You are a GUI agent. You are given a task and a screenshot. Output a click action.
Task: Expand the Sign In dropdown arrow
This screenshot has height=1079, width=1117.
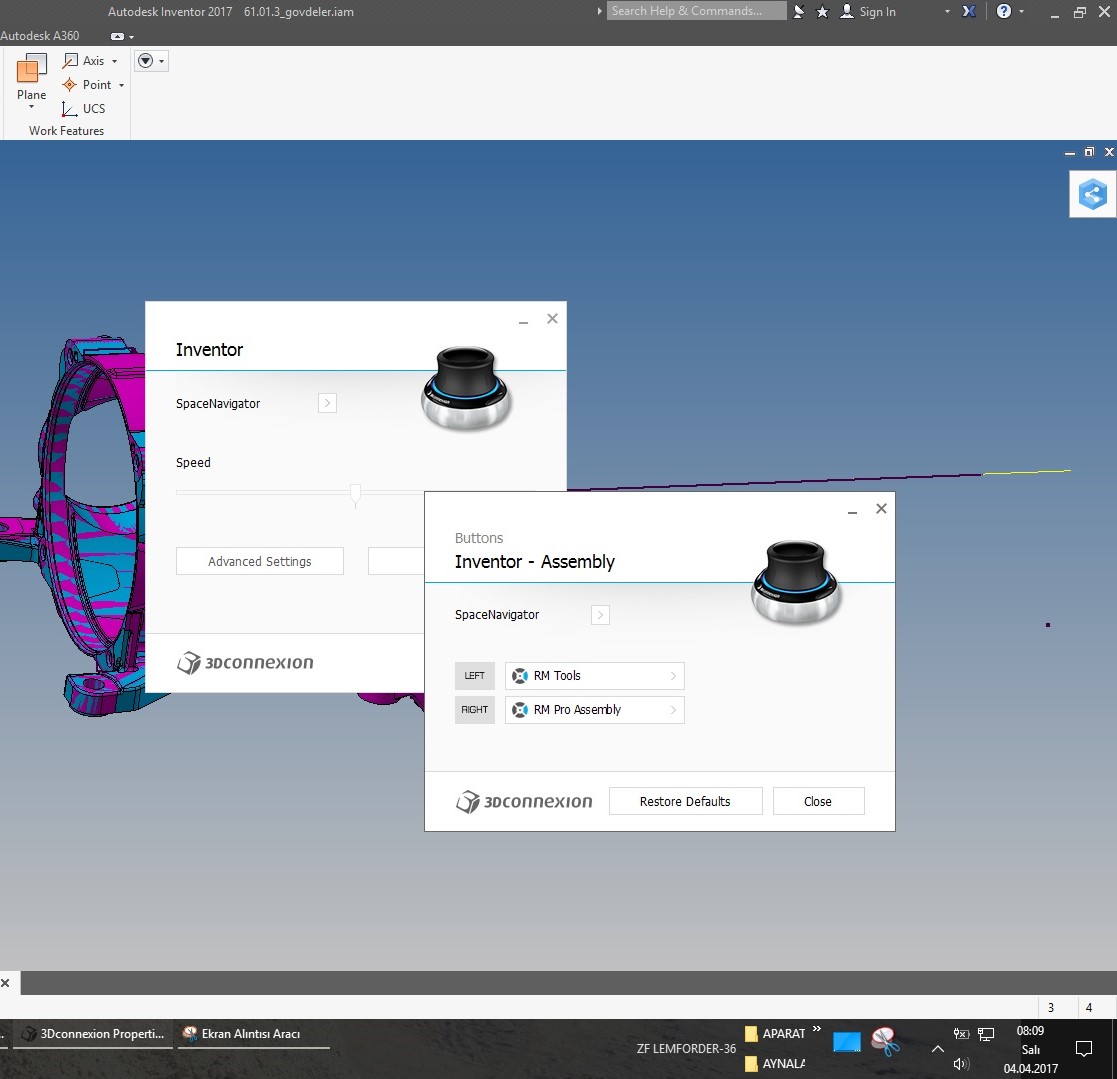(x=947, y=11)
